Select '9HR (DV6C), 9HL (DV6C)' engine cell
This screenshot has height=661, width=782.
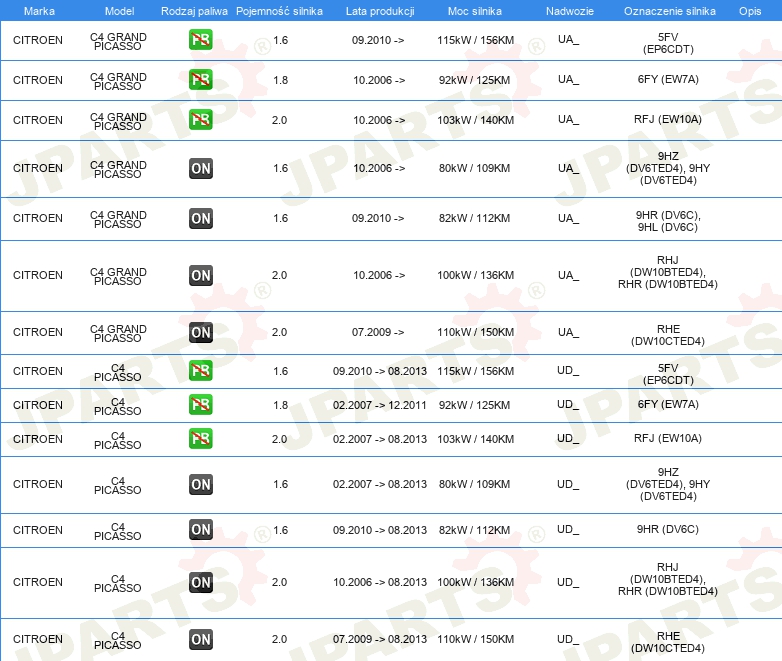(668, 221)
